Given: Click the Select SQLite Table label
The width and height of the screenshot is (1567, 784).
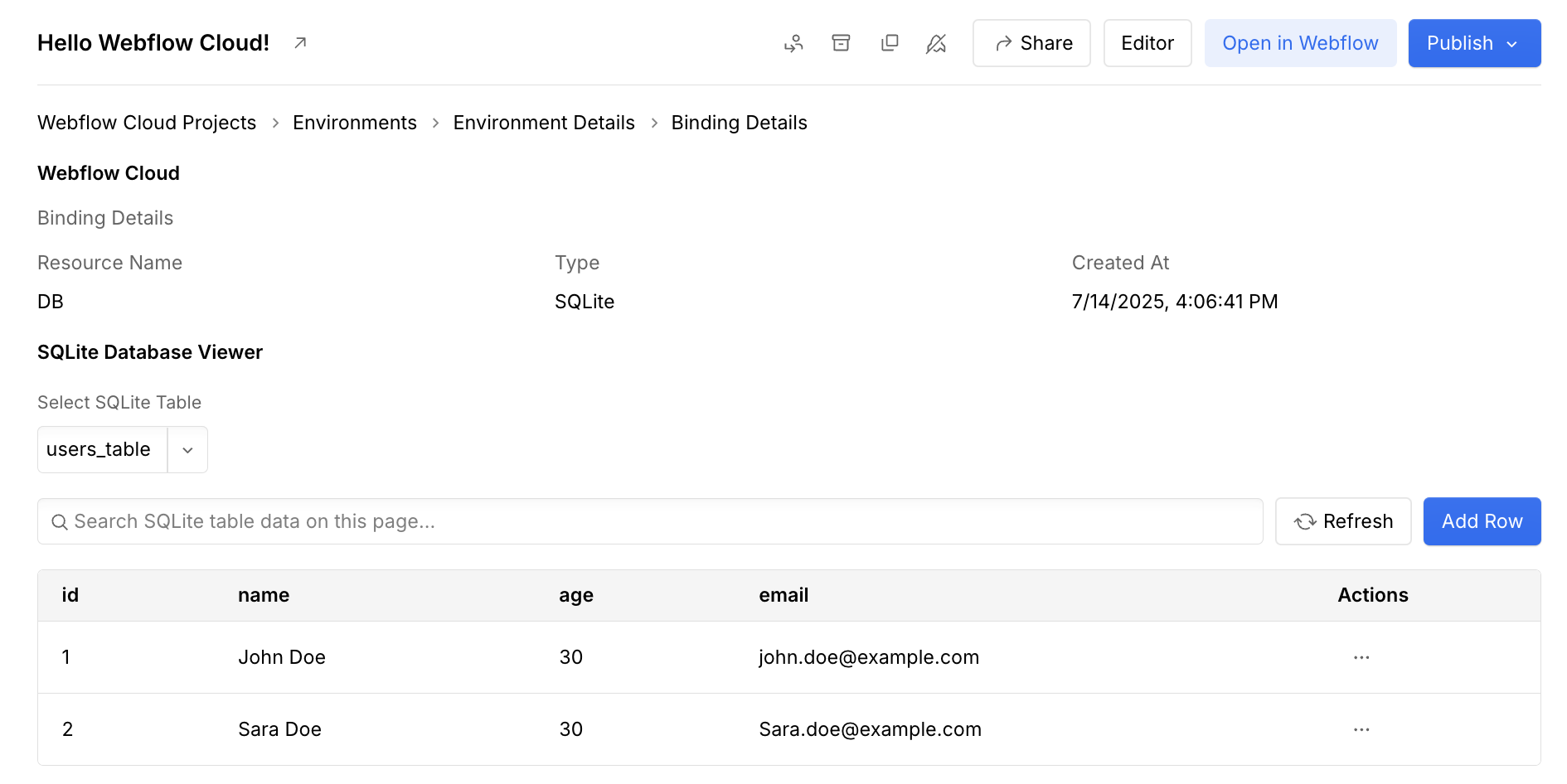Looking at the screenshot, I should 119,403.
